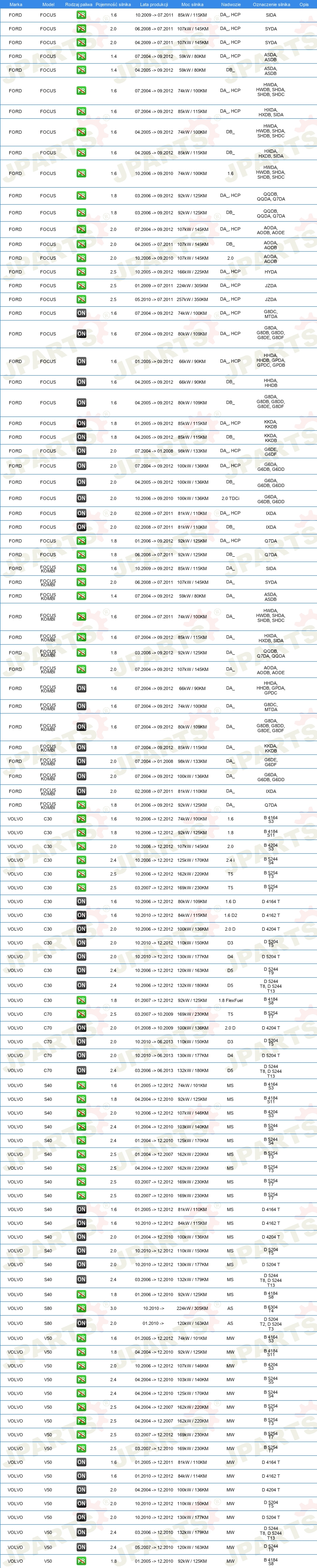Click diesel ON icon in Volvo C30 1.6 D2 row

coord(81,915)
